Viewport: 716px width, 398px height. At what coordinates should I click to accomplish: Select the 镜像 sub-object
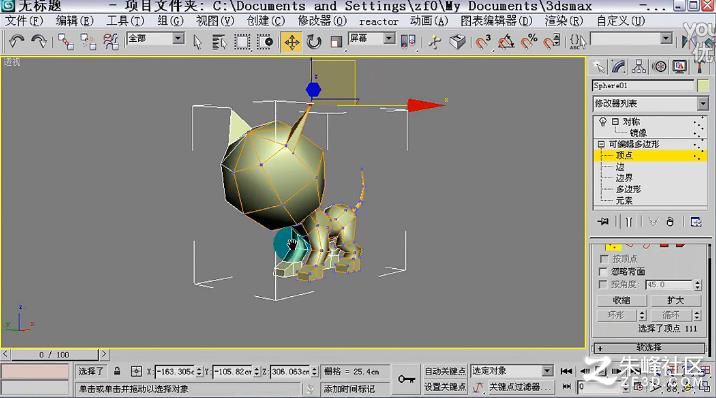tap(638, 133)
